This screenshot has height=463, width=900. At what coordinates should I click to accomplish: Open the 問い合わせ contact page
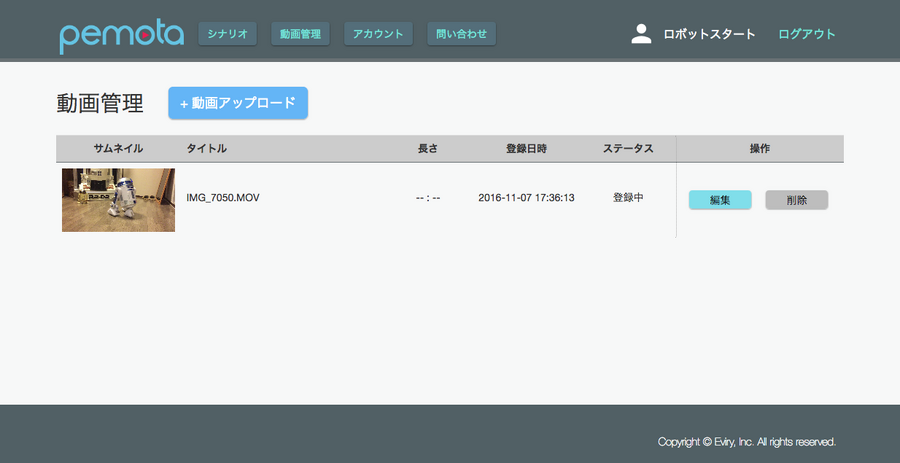pyautogui.click(x=461, y=34)
